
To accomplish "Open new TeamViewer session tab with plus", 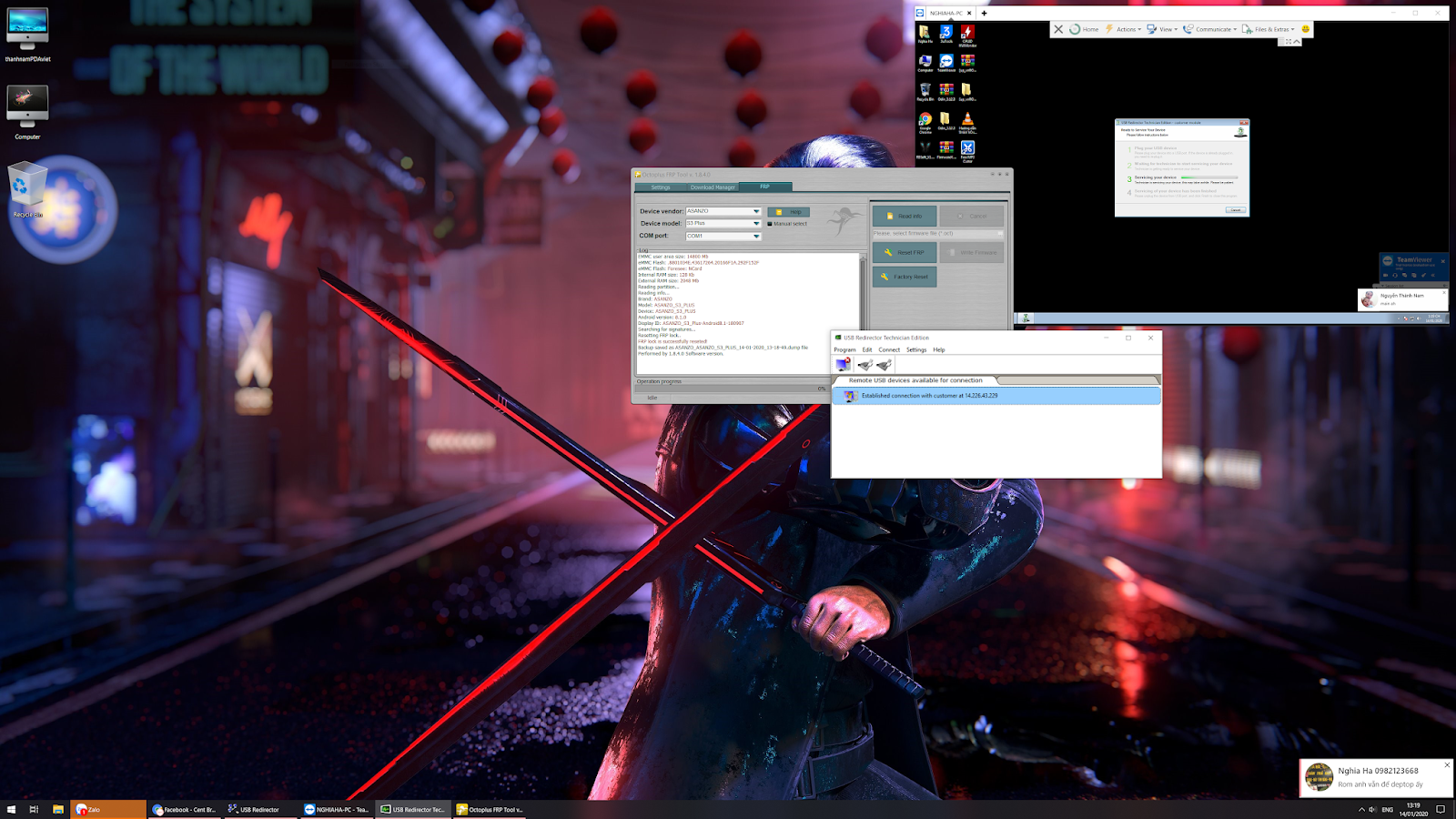I will point(984,13).
